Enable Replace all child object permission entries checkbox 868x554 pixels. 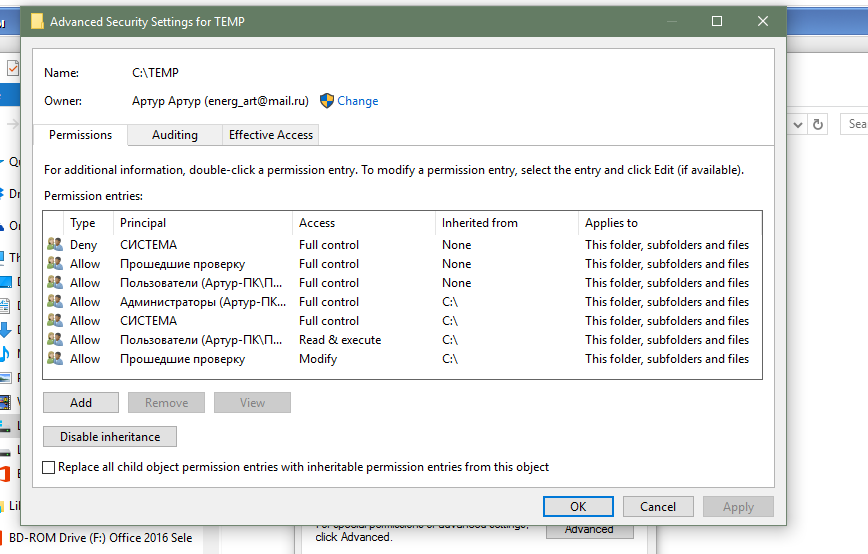[x=50, y=467]
